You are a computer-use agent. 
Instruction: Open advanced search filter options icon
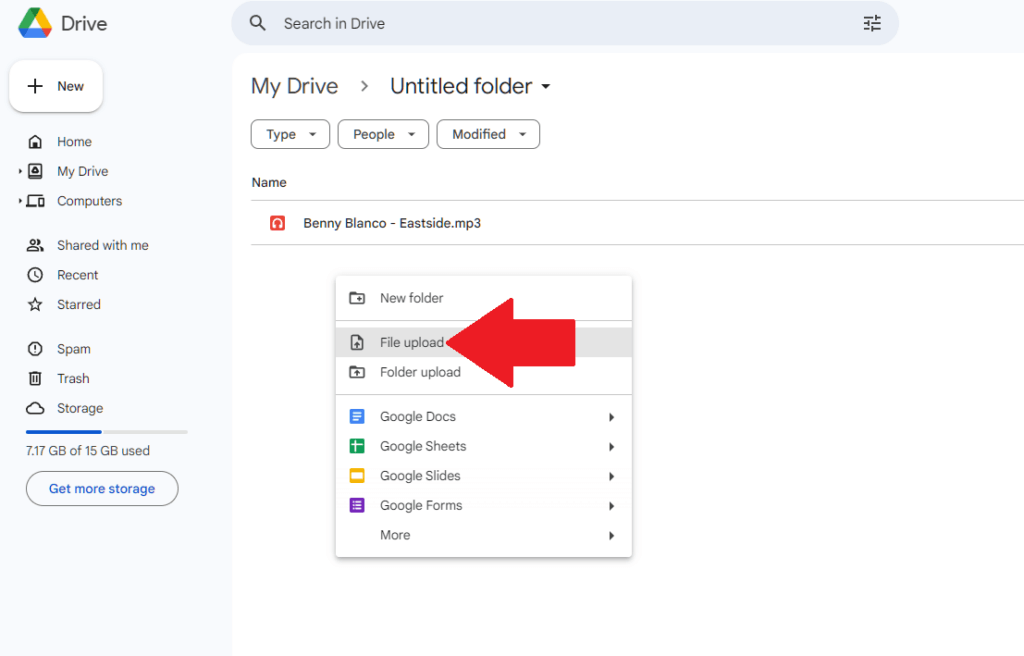tap(872, 24)
